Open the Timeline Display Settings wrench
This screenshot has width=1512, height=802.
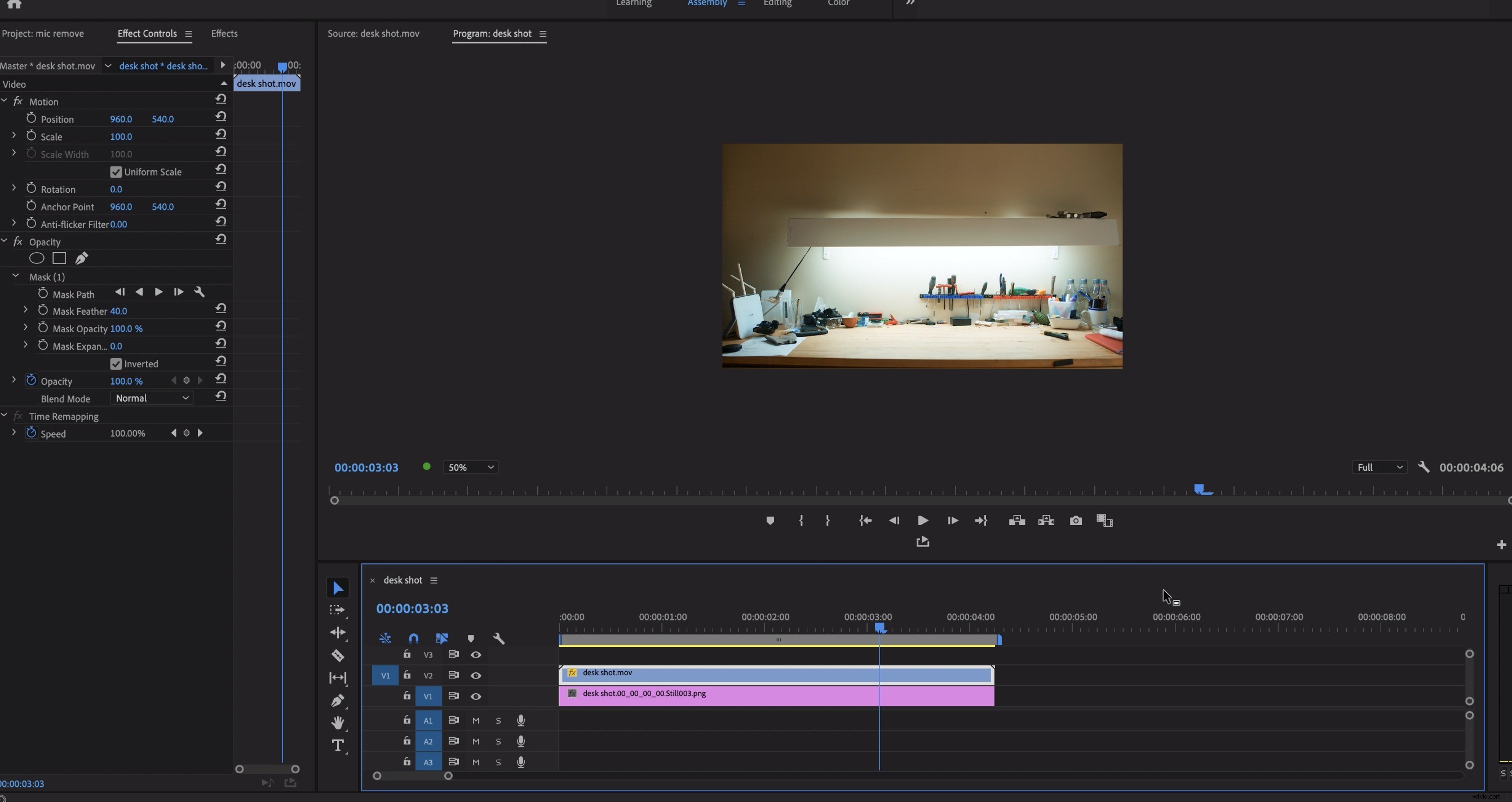pyautogui.click(x=498, y=638)
